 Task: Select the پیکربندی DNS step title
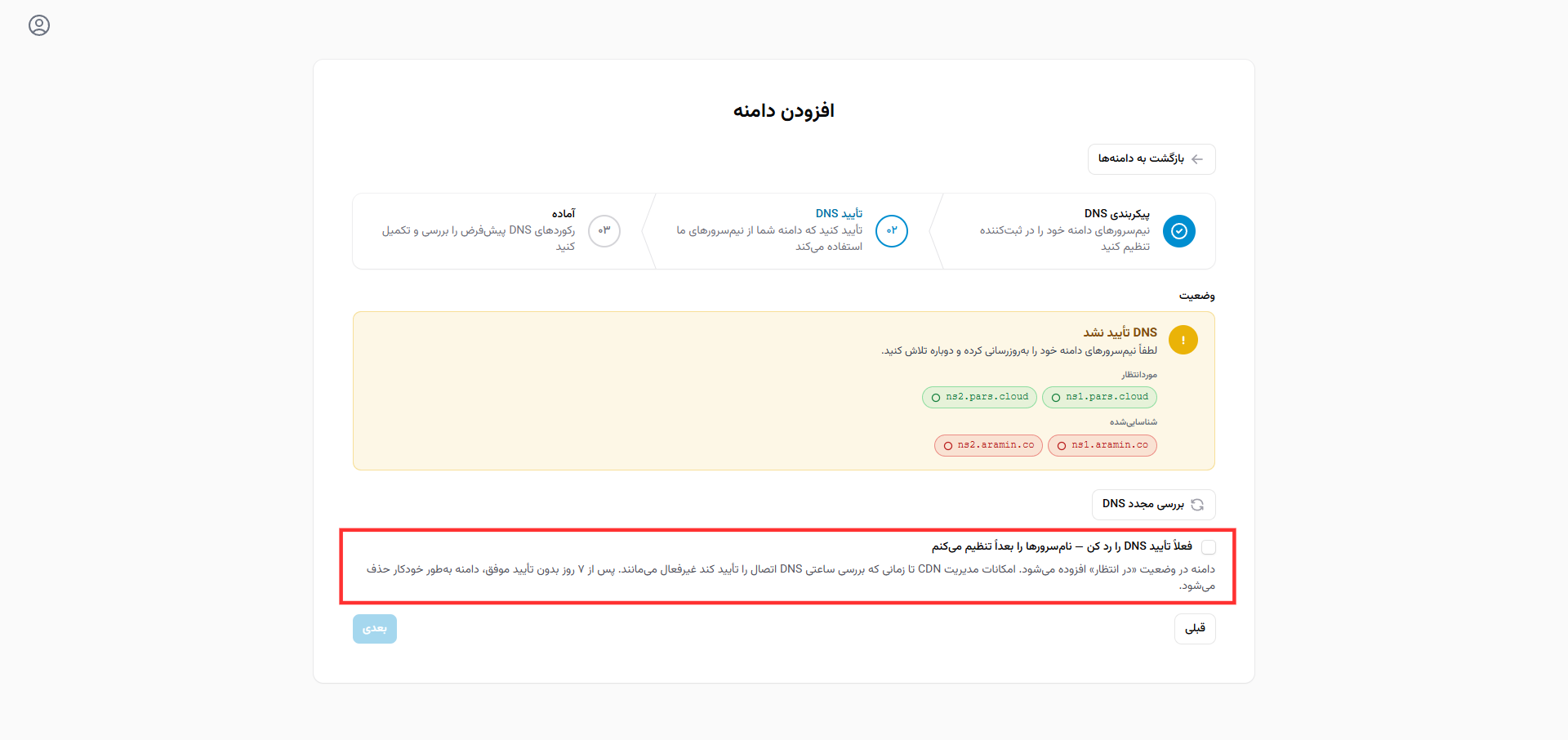pos(1116,213)
